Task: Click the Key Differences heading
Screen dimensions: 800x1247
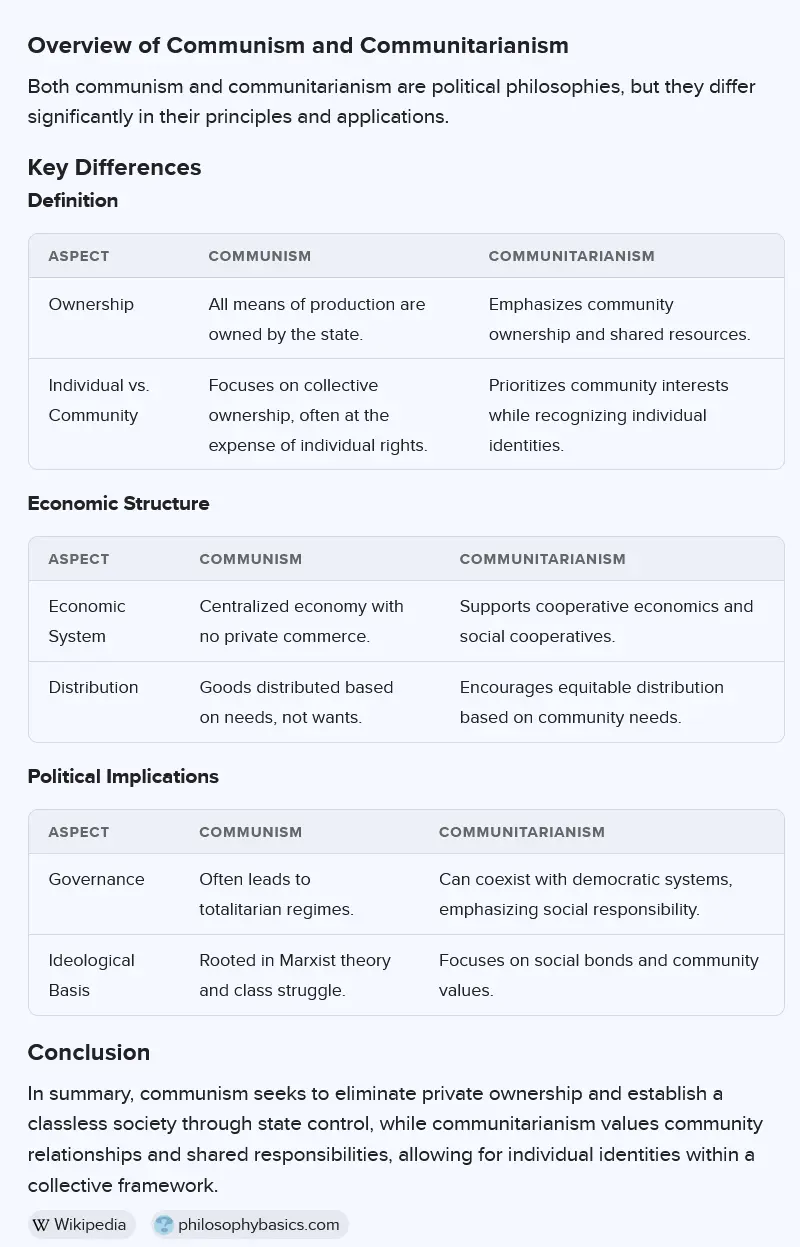Action: click(x=114, y=167)
